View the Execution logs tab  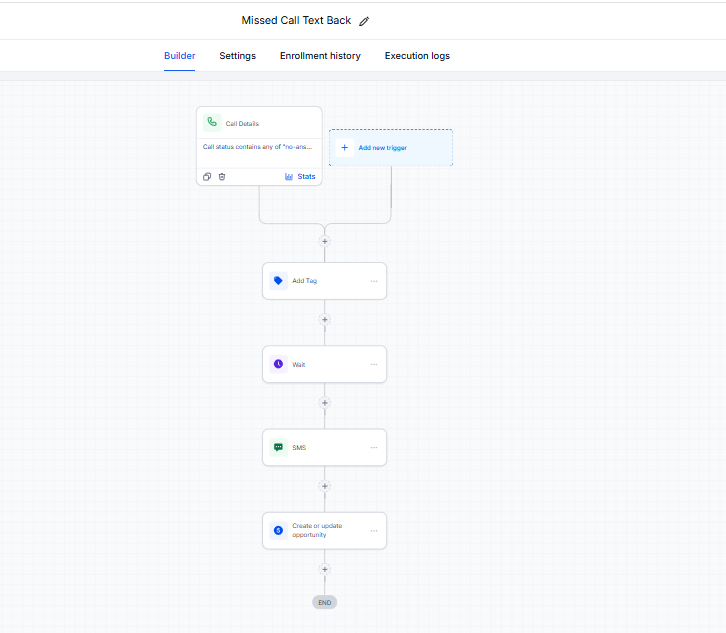(417, 56)
